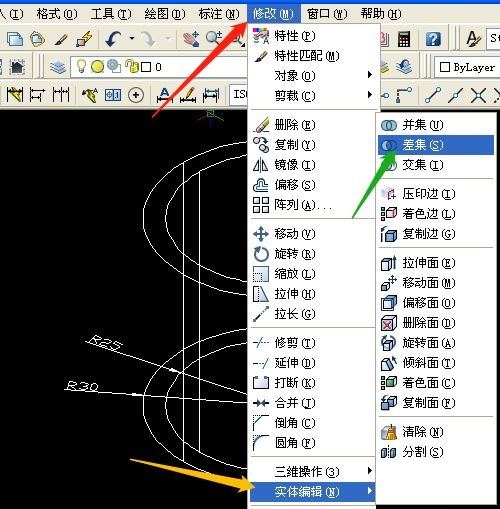Click the text style A icon

click(x=473, y=39)
